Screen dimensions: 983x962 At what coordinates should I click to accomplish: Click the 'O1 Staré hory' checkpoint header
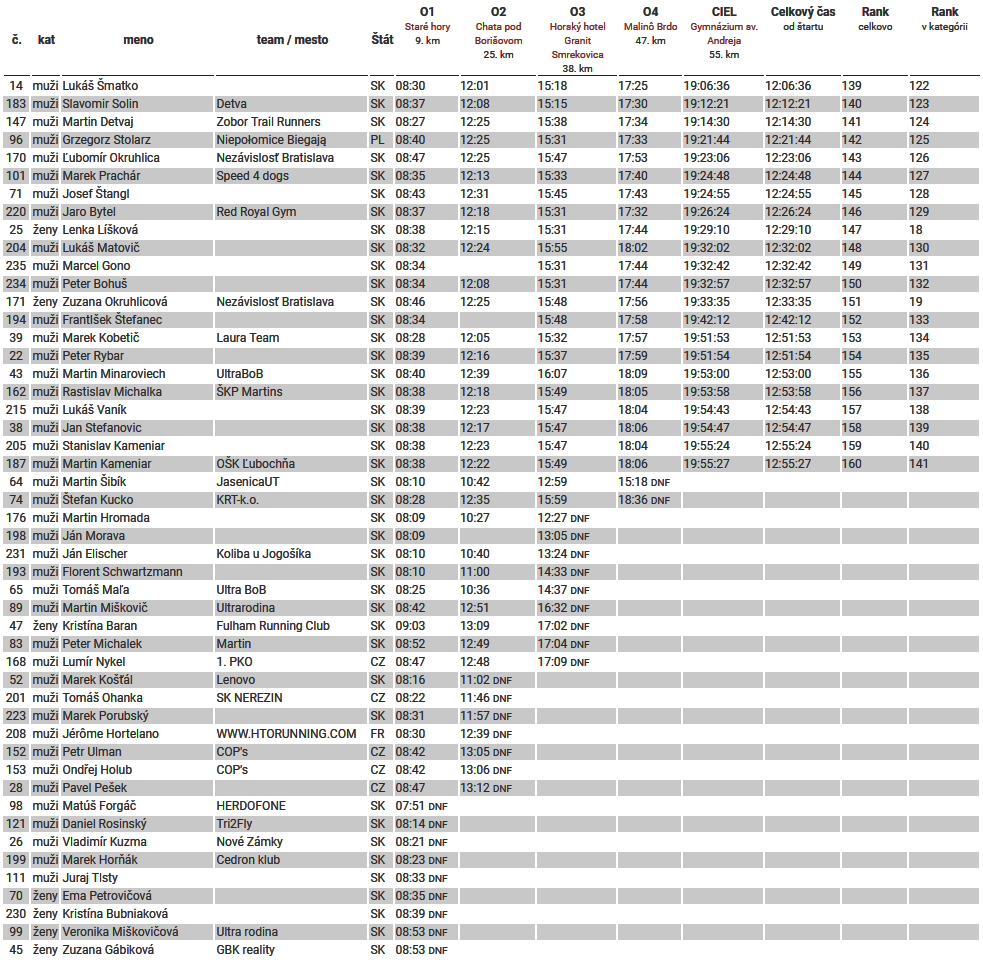[427, 26]
